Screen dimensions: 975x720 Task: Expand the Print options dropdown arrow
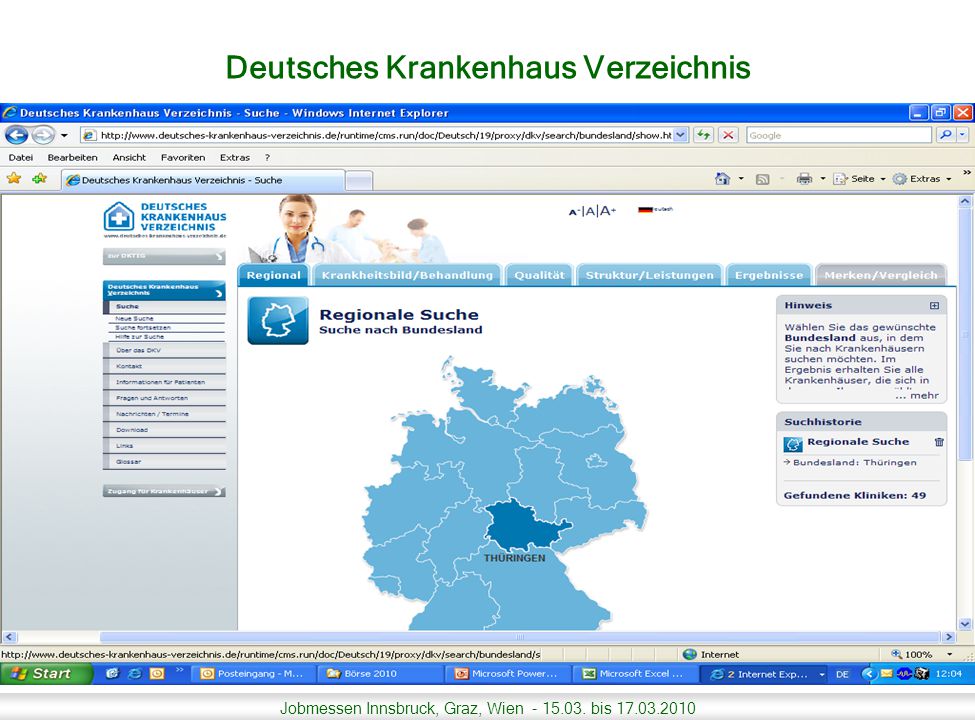tap(823, 179)
